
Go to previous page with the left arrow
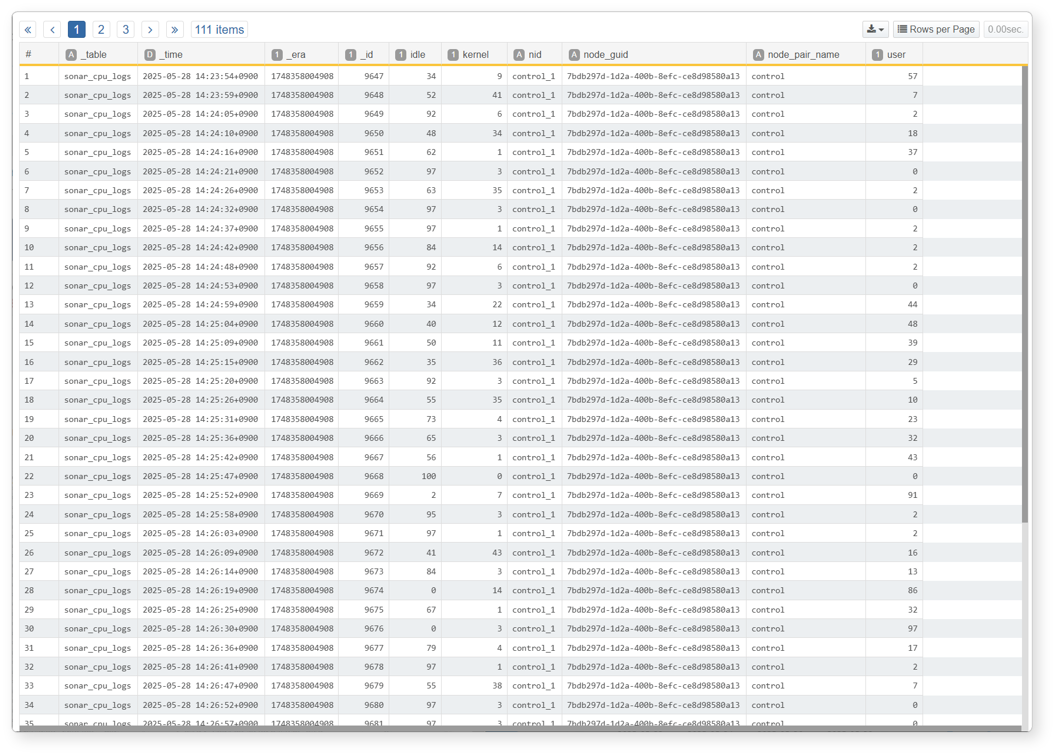(x=52, y=30)
